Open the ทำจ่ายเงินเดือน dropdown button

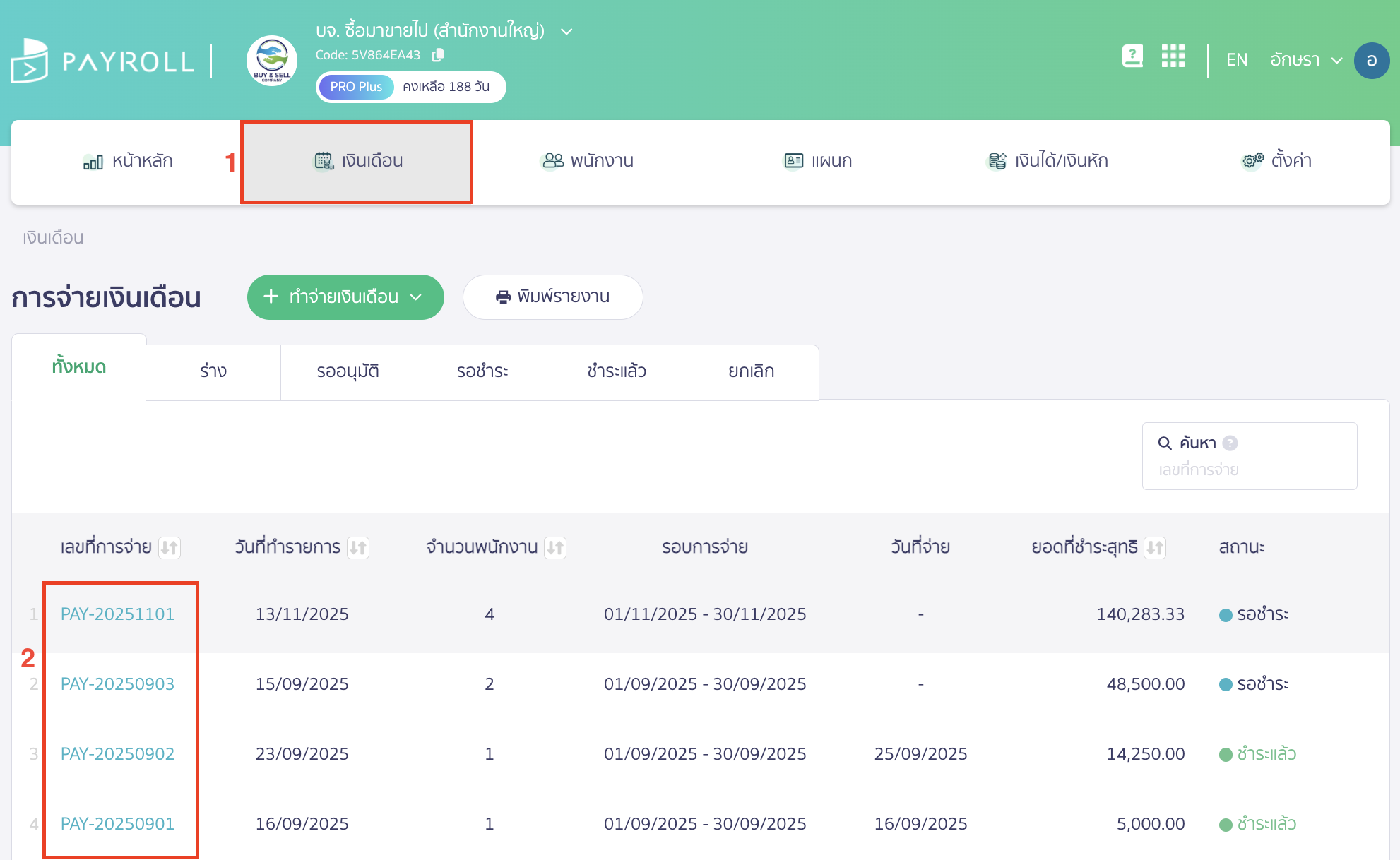(345, 297)
